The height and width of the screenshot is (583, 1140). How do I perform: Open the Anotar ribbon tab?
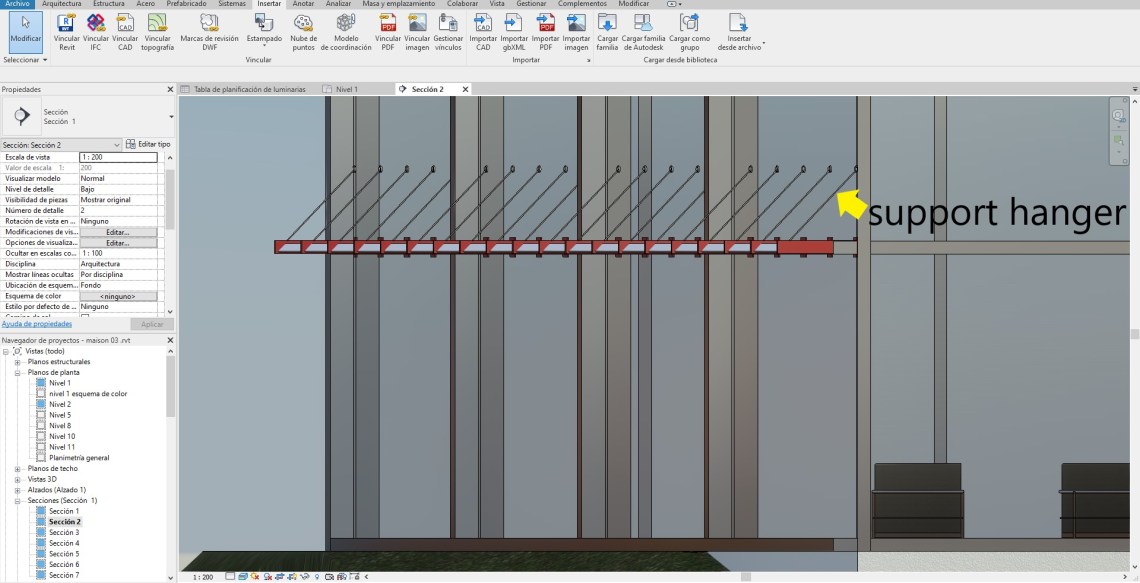pyautogui.click(x=303, y=4)
